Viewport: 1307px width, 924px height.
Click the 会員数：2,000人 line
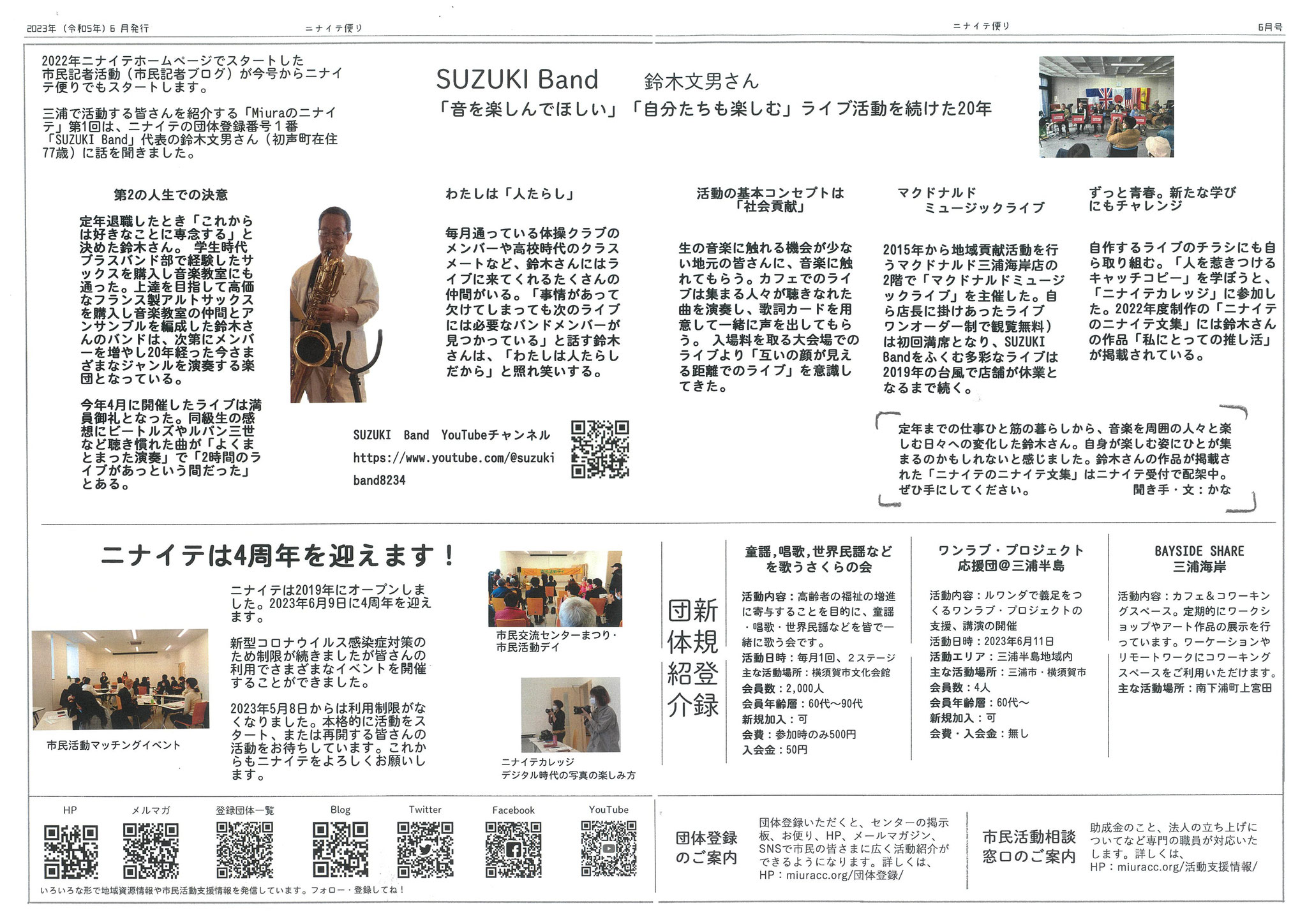coord(783,689)
